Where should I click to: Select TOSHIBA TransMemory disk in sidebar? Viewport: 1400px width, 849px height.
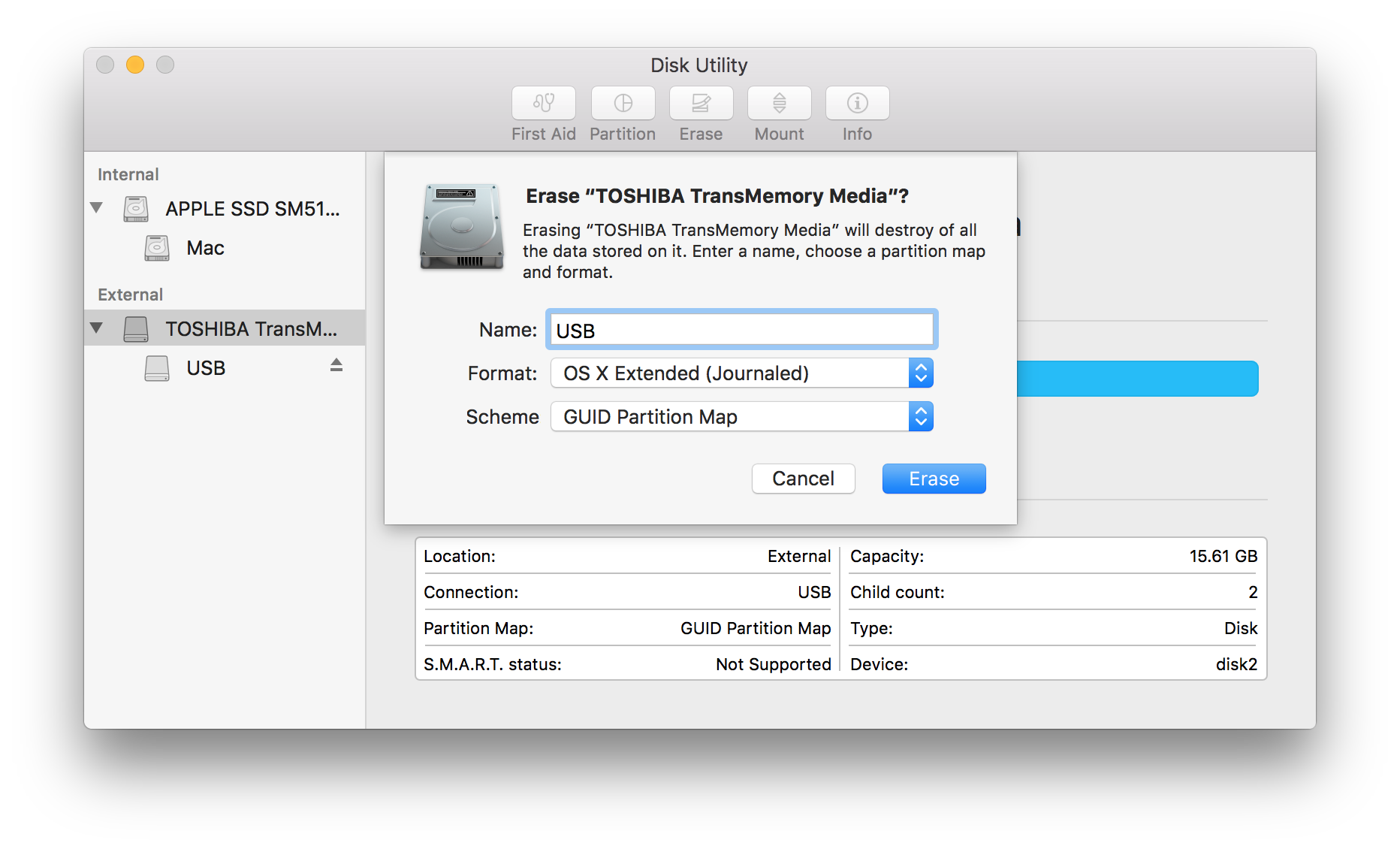[x=250, y=329]
